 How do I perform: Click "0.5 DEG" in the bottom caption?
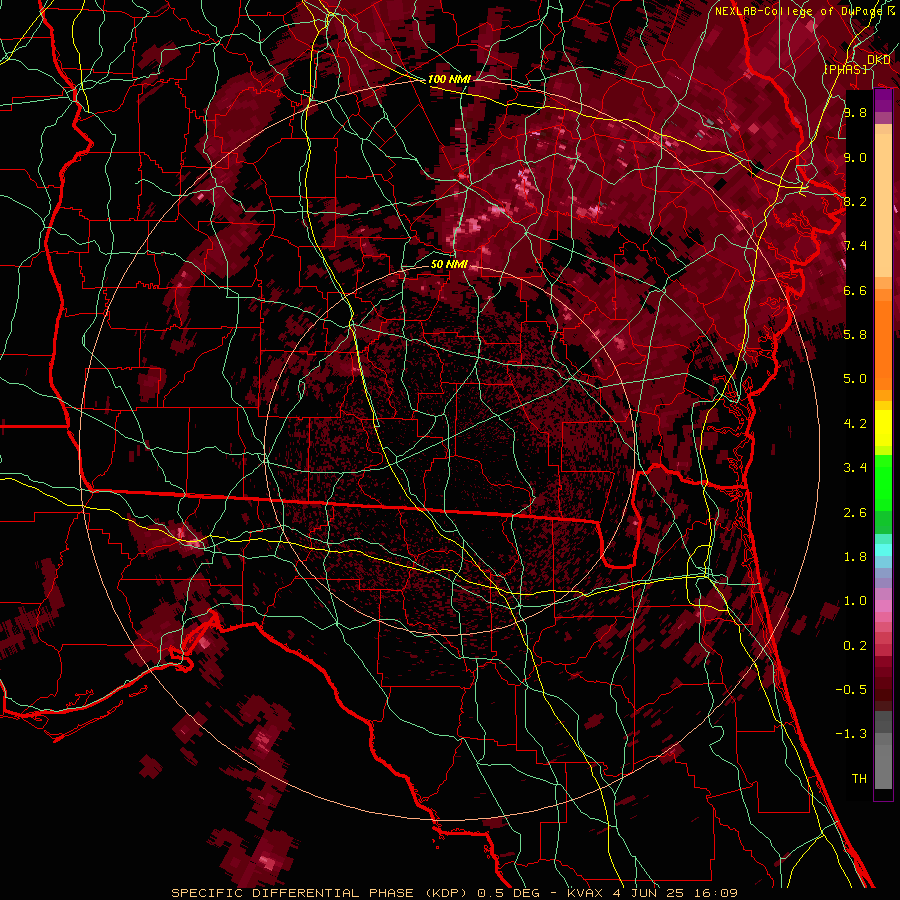tap(507, 893)
